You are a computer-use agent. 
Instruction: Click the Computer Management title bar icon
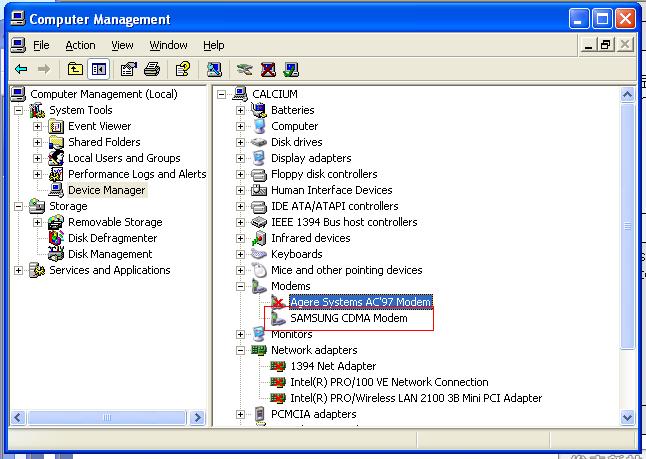pyautogui.click(x=18, y=19)
